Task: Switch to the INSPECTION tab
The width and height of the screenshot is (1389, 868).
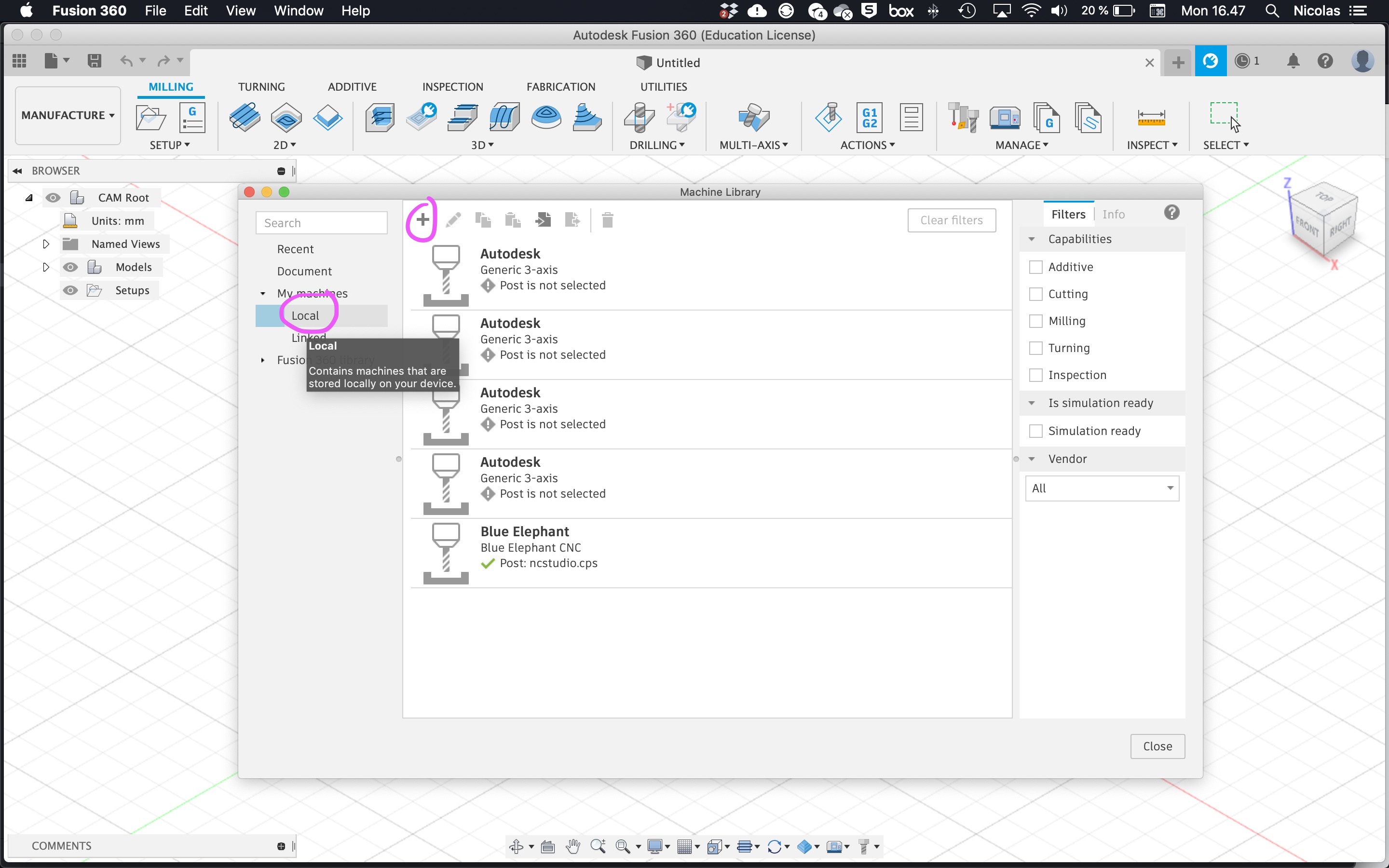Action: point(452,87)
